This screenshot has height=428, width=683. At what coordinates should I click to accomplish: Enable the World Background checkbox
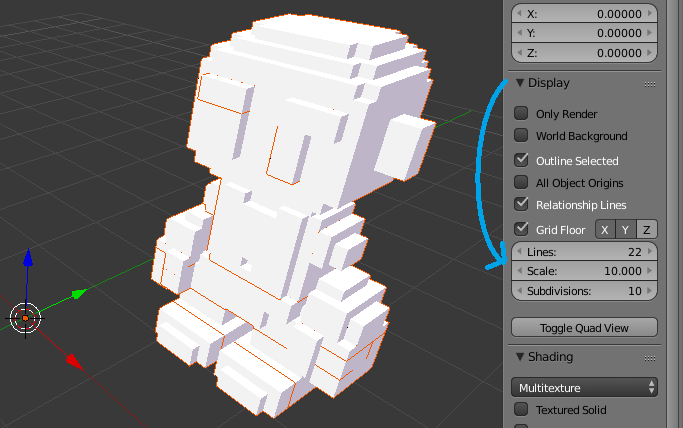[521, 135]
